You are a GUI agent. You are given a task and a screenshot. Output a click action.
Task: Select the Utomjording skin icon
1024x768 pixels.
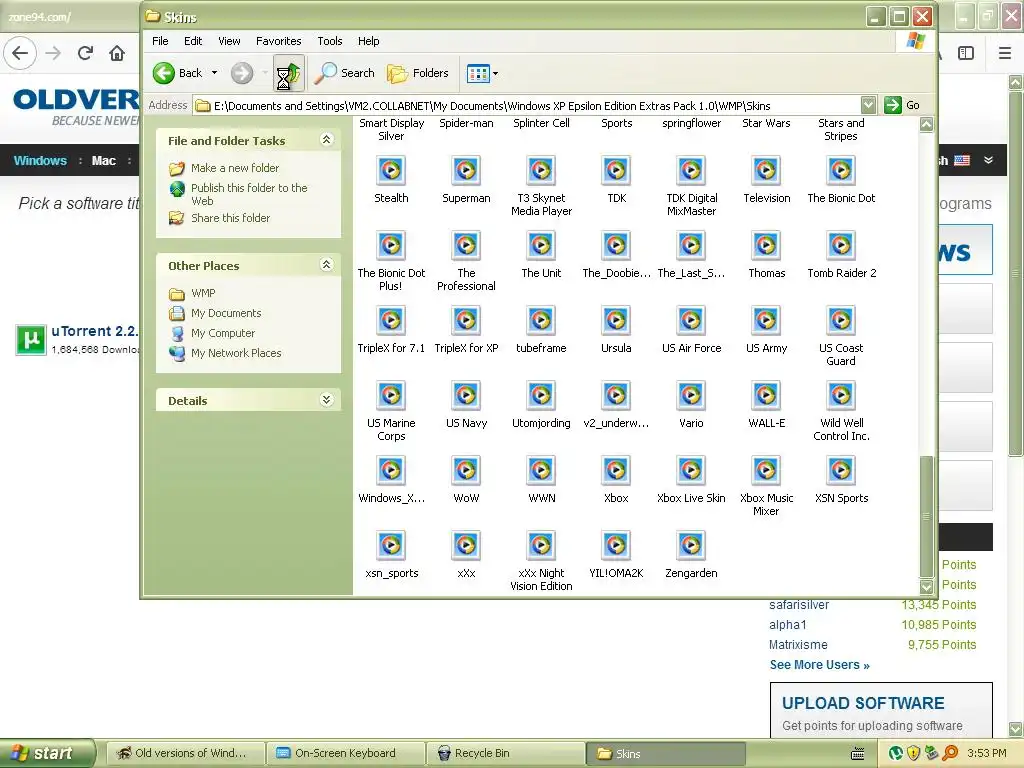[x=541, y=396]
